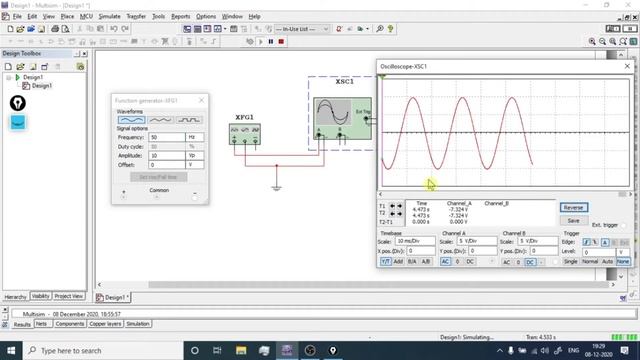
Task: Toggle the design toolbox view icon
Action: tap(187, 29)
